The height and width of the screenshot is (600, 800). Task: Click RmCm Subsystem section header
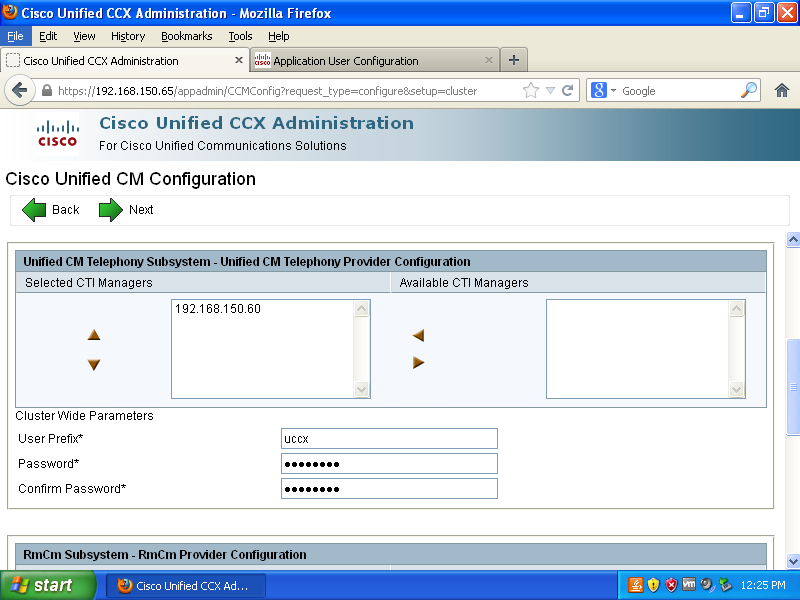pyautogui.click(x=391, y=555)
